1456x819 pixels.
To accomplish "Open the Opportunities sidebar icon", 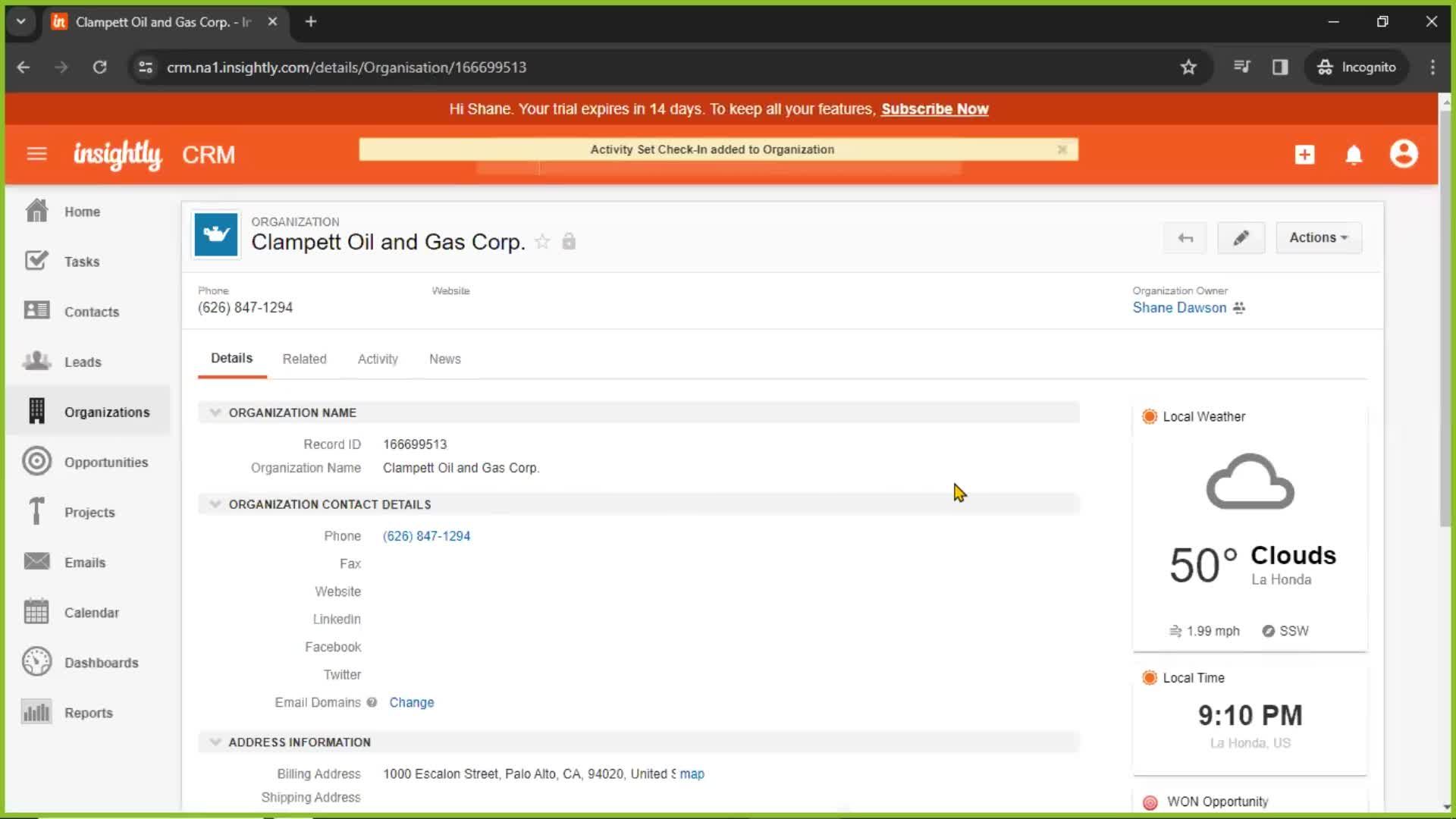I will point(36,461).
